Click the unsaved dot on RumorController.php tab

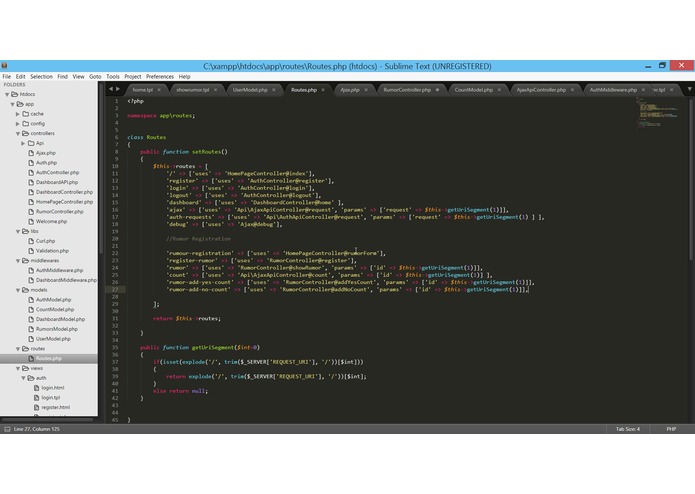(x=437, y=90)
